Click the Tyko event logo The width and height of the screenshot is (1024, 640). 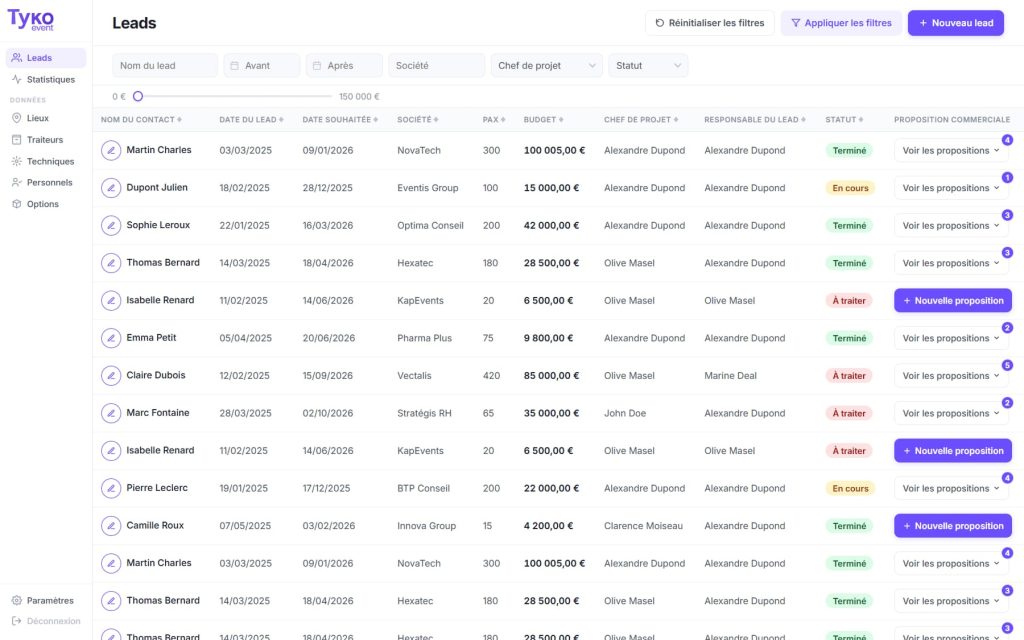[x=31, y=20]
